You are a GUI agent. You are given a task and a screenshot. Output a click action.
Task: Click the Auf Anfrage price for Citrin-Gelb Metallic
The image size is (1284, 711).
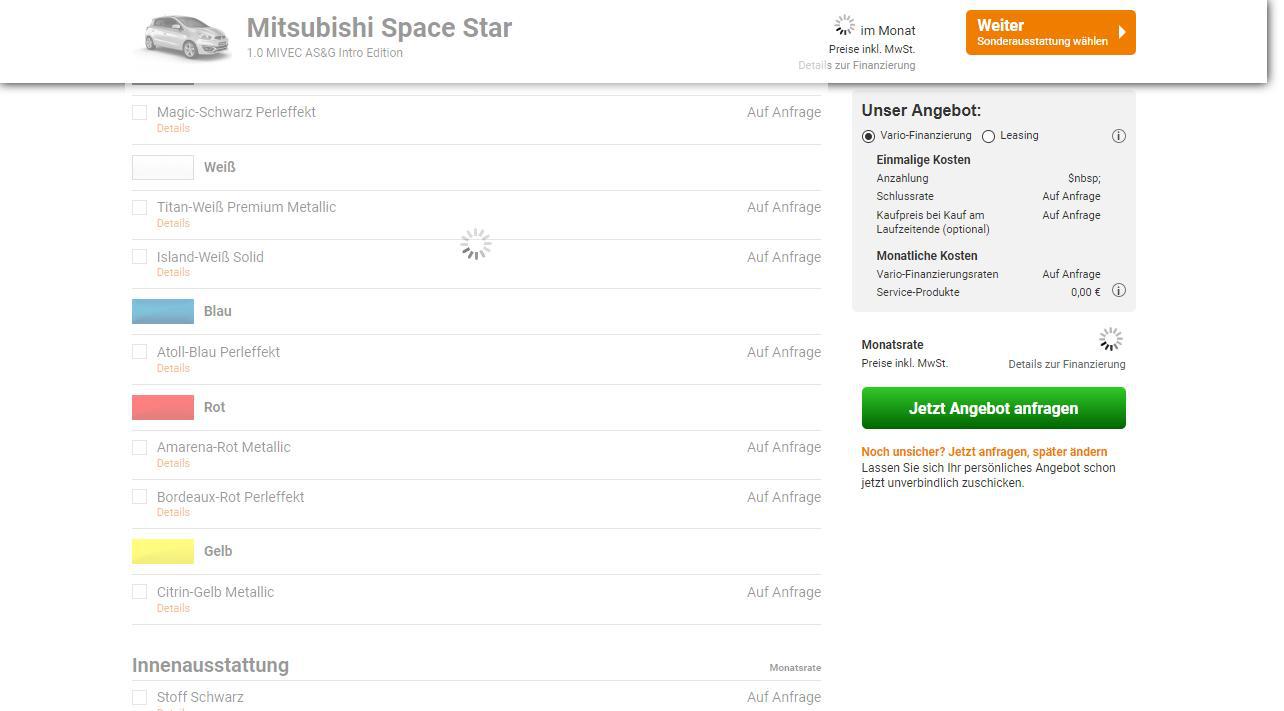point(784,592)
